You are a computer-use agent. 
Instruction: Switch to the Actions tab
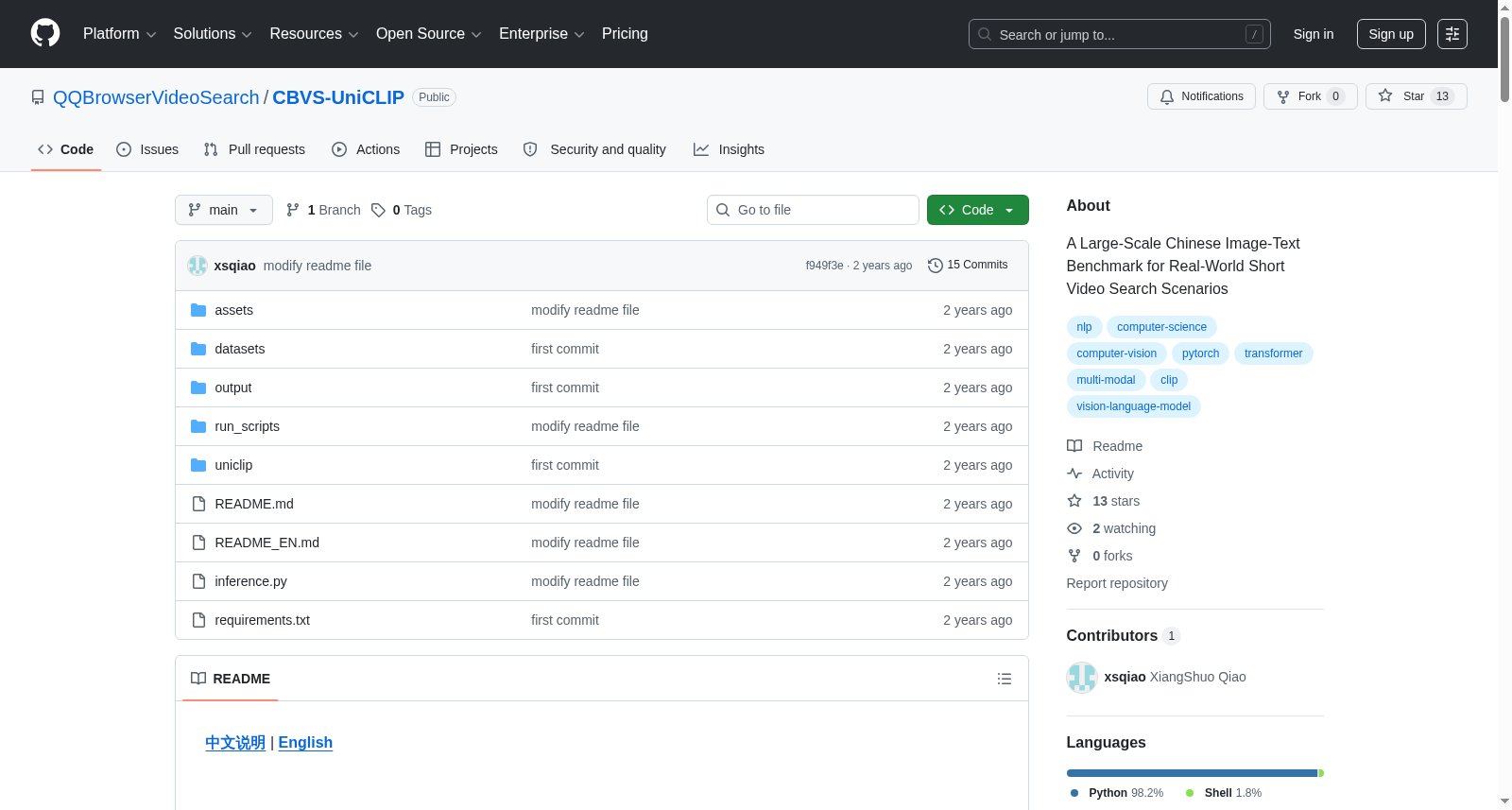(x=366, y=149)
